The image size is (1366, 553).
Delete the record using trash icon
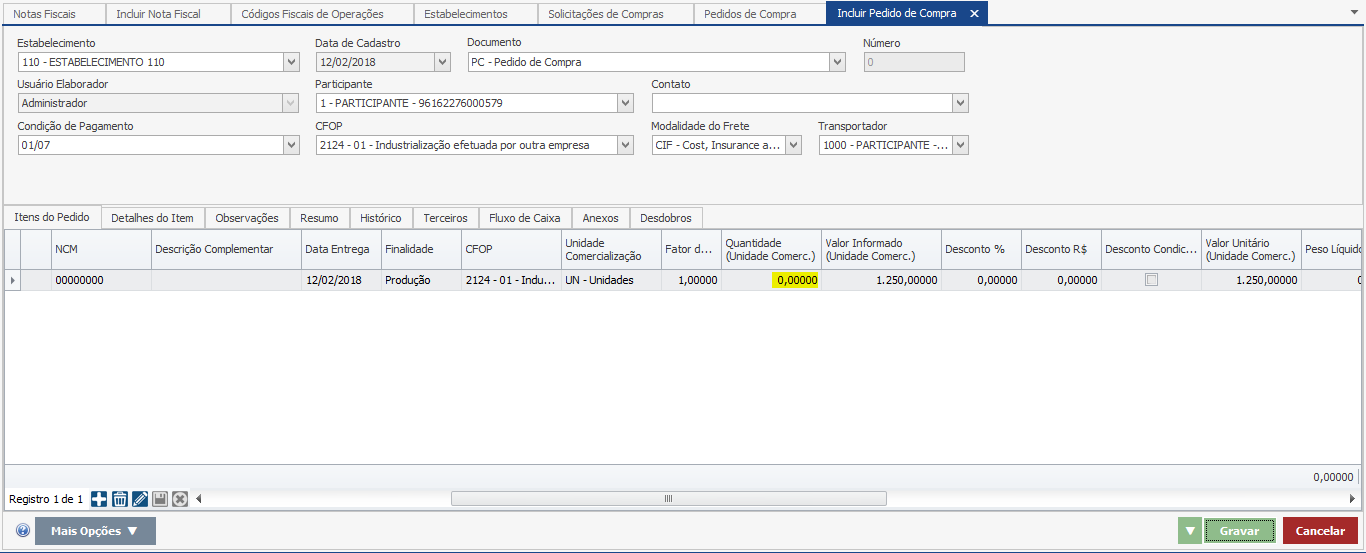pyautogui.click(x=119, y=499)
